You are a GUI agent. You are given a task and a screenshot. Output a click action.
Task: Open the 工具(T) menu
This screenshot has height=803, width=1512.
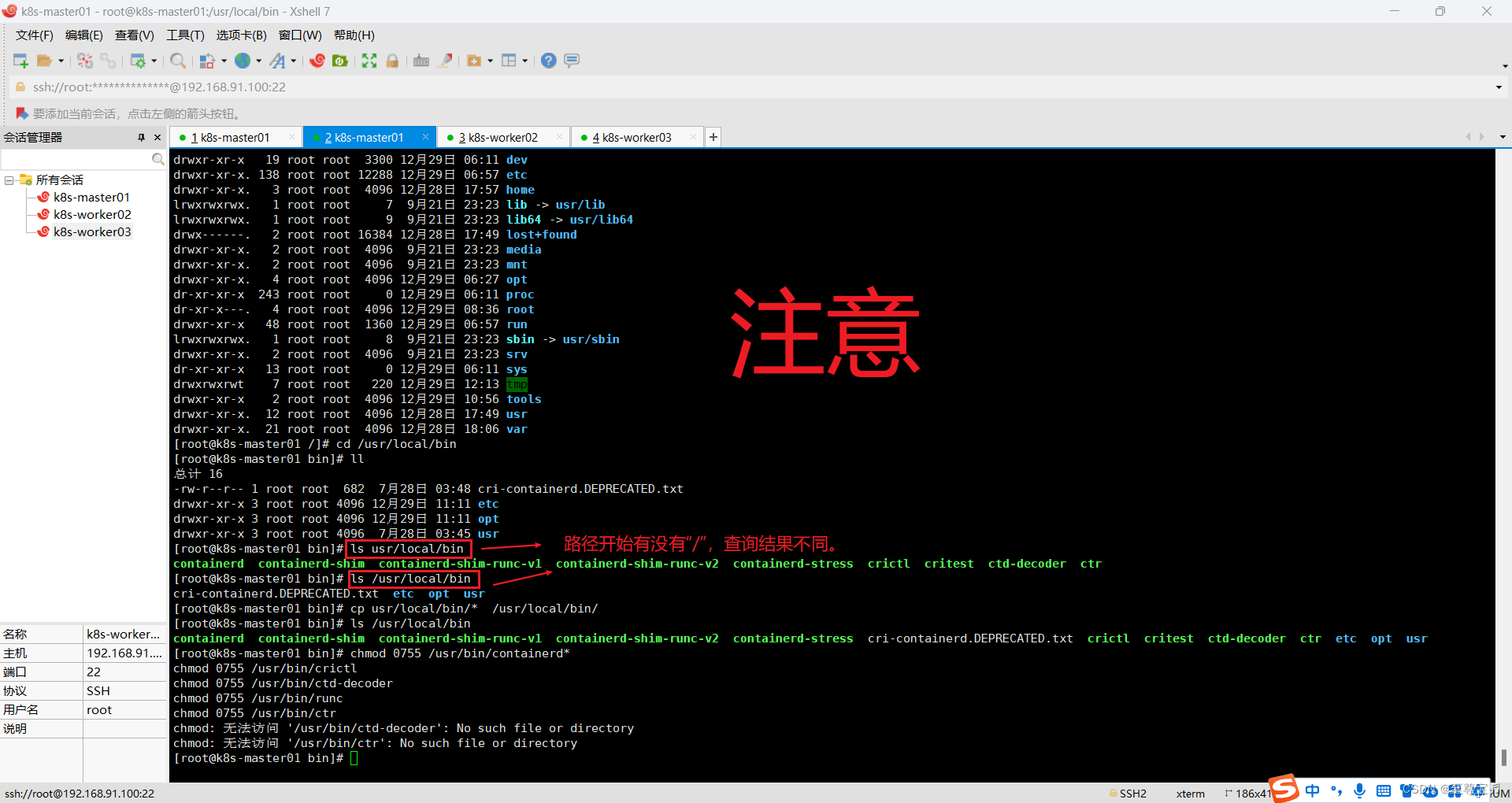[x=185, y=35]
